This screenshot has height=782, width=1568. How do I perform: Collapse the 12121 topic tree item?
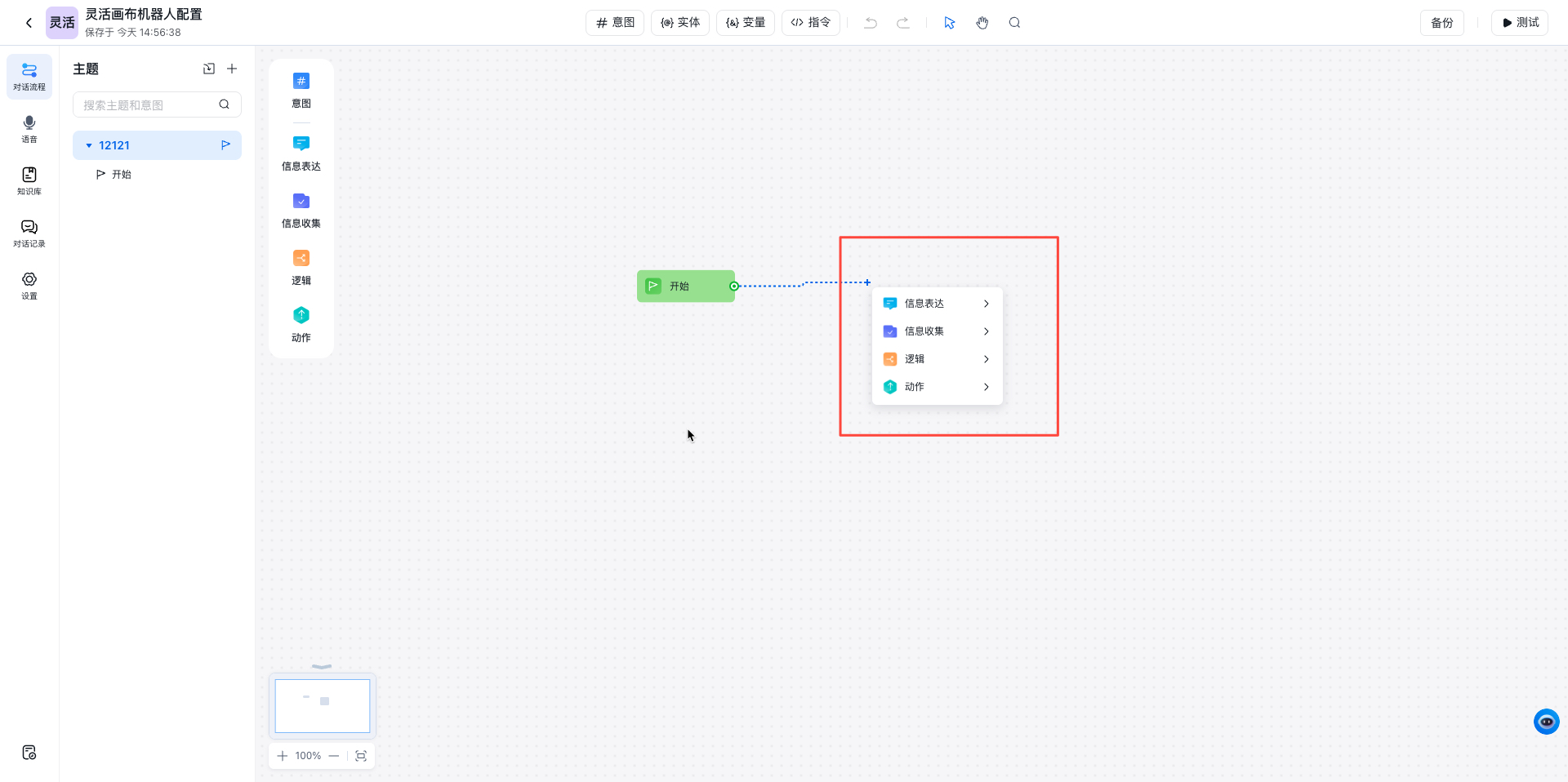click(89, 145)
